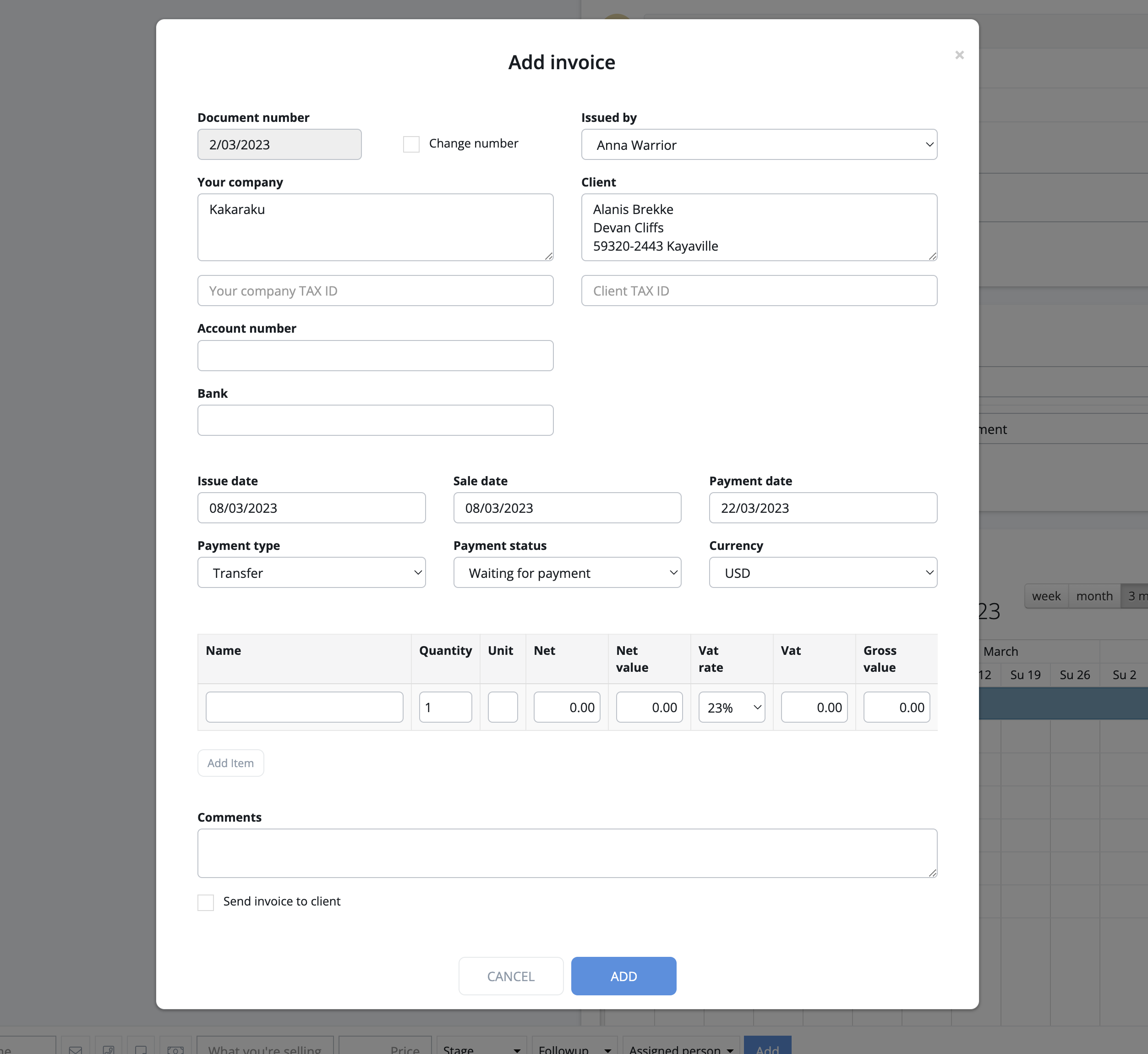
Task: Click the item Name input field
Action: point(304,707)
